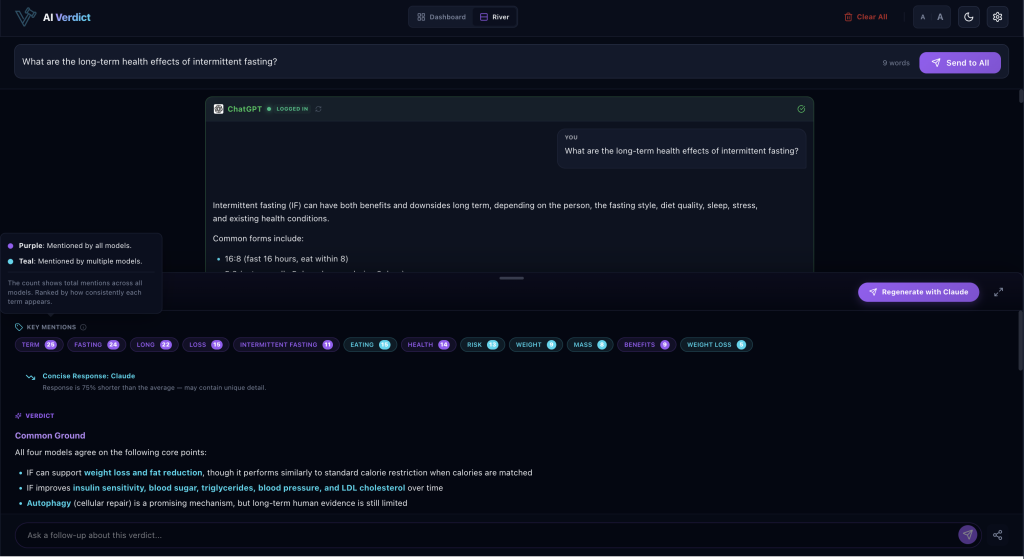Click the Purple legend entry
Screen dimensions: 1024x559
click(70, 246)
